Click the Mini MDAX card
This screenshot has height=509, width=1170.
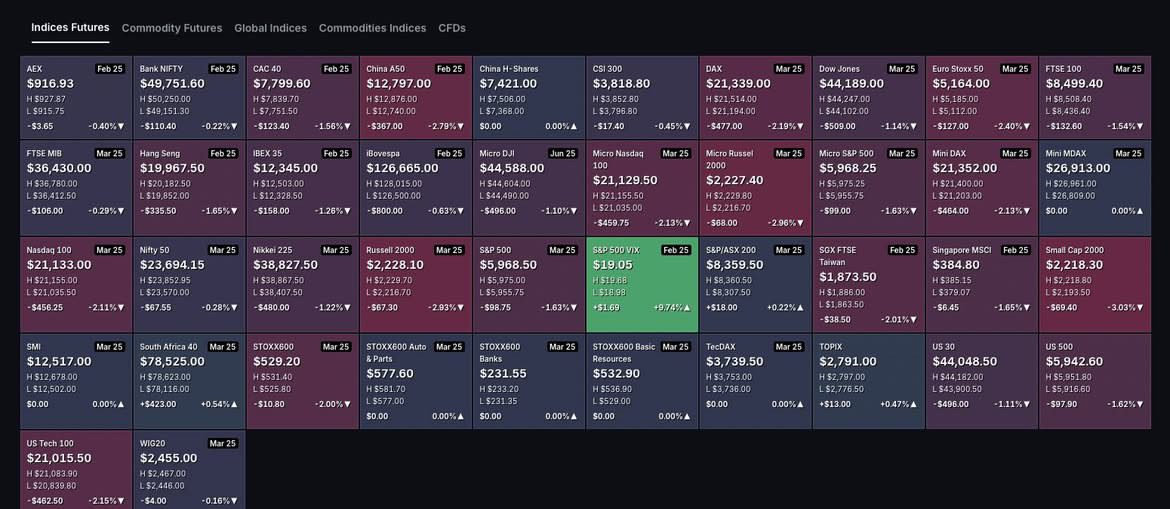(x=1095, y=189)
